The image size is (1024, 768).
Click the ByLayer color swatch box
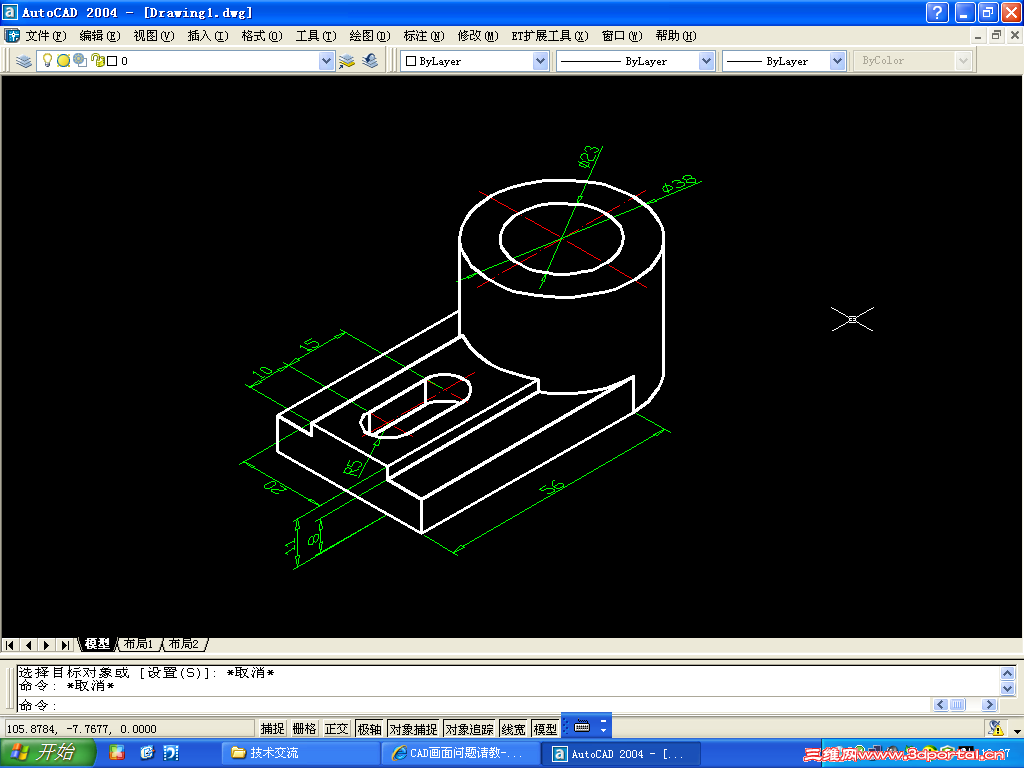pyautogui.click(x=411, y=61)
